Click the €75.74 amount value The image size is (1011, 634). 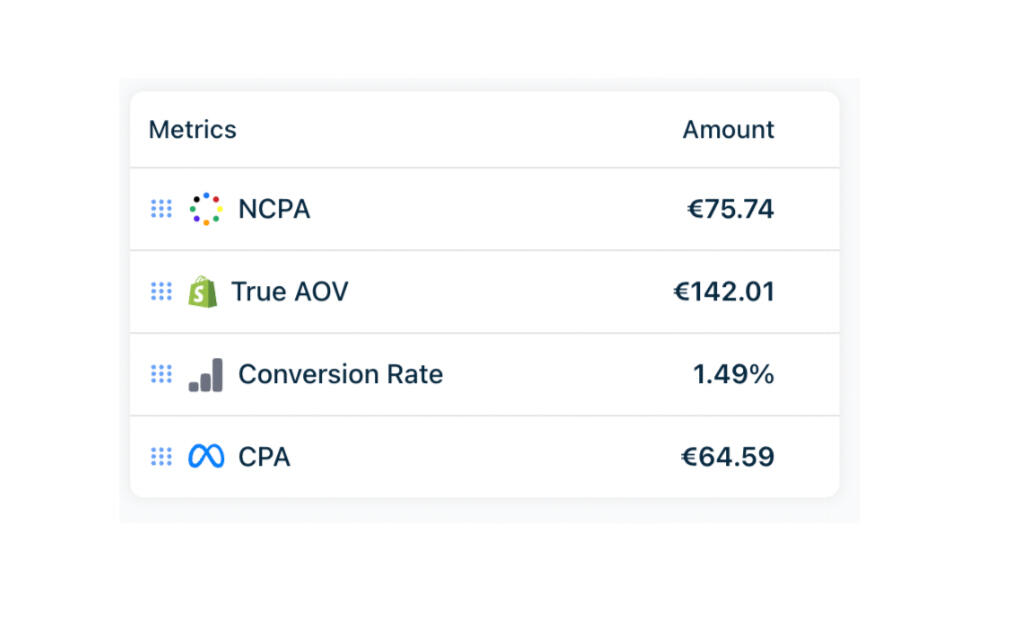(730, 210)
